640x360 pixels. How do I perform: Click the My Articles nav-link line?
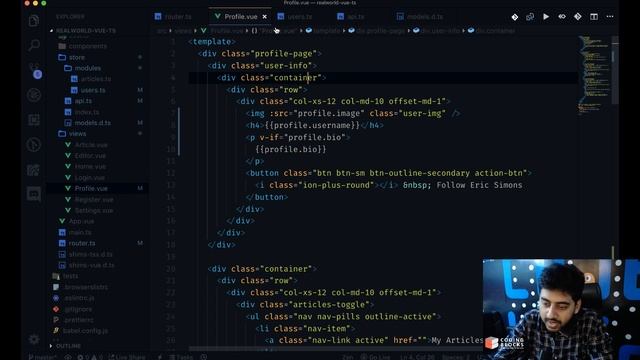click(374, 340)
